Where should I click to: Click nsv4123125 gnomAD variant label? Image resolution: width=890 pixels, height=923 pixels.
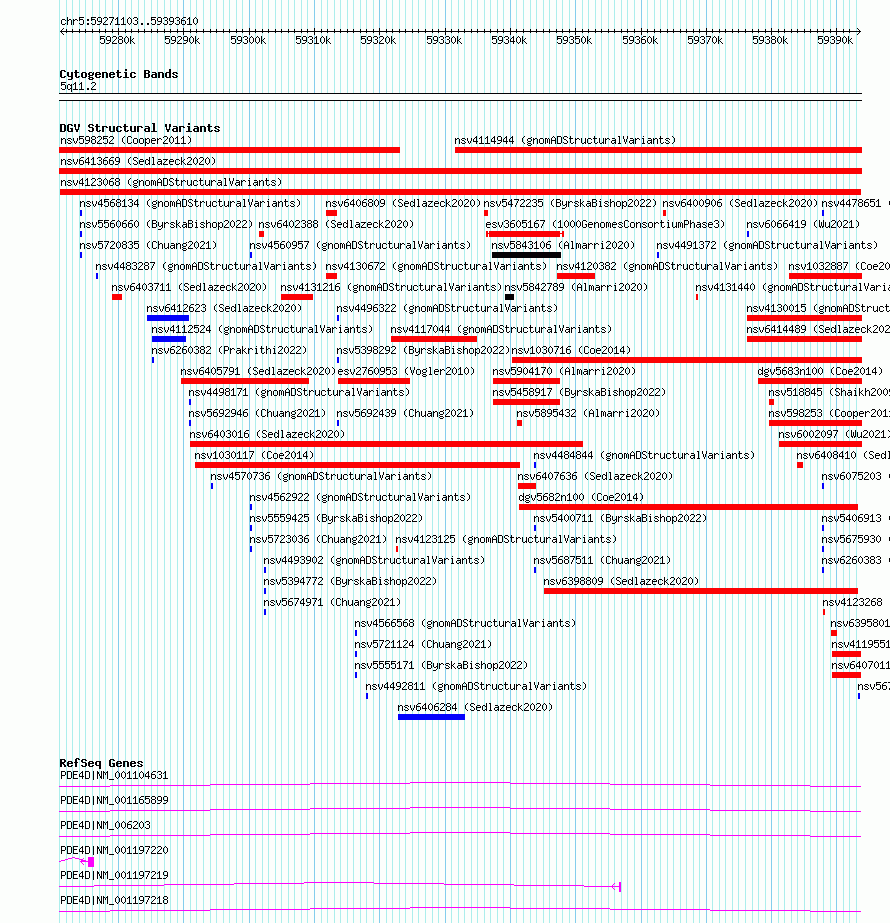click(x=506, y=539)
